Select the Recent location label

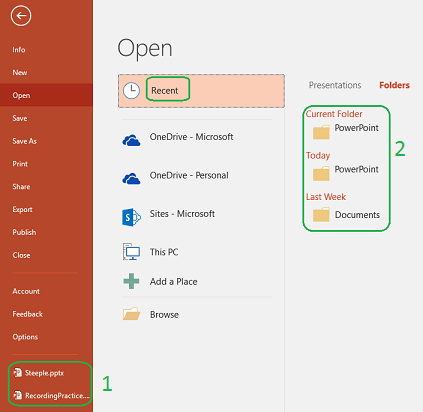[x=165, y=91]
